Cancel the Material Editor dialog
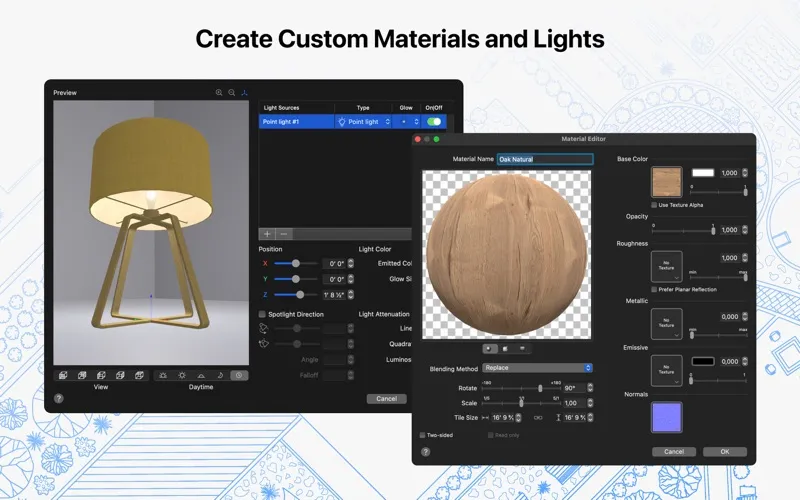Screen dimensions: 800x500 tap(673, 451)
